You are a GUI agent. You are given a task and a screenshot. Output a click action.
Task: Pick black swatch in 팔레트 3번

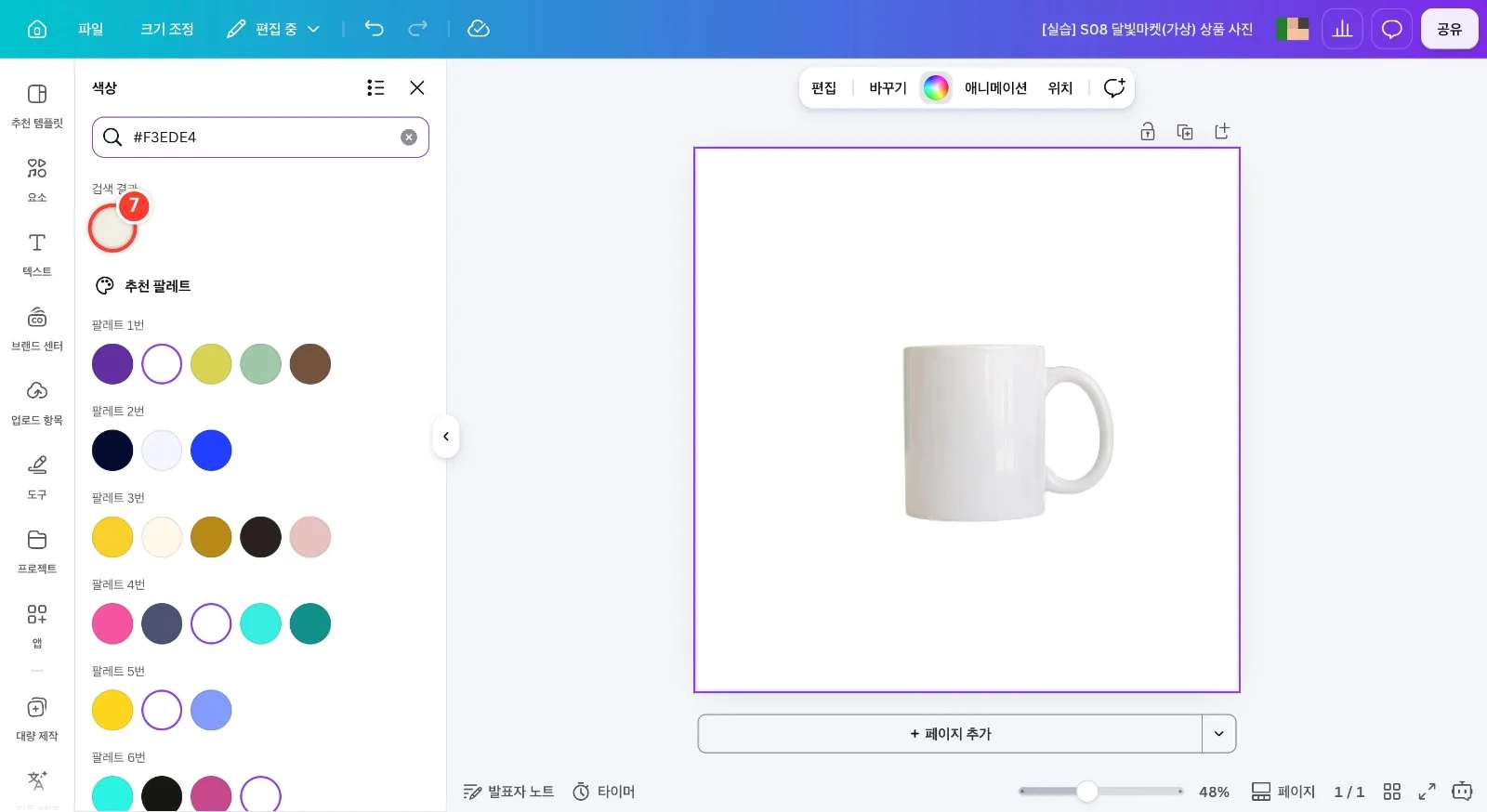click(260, 537)
